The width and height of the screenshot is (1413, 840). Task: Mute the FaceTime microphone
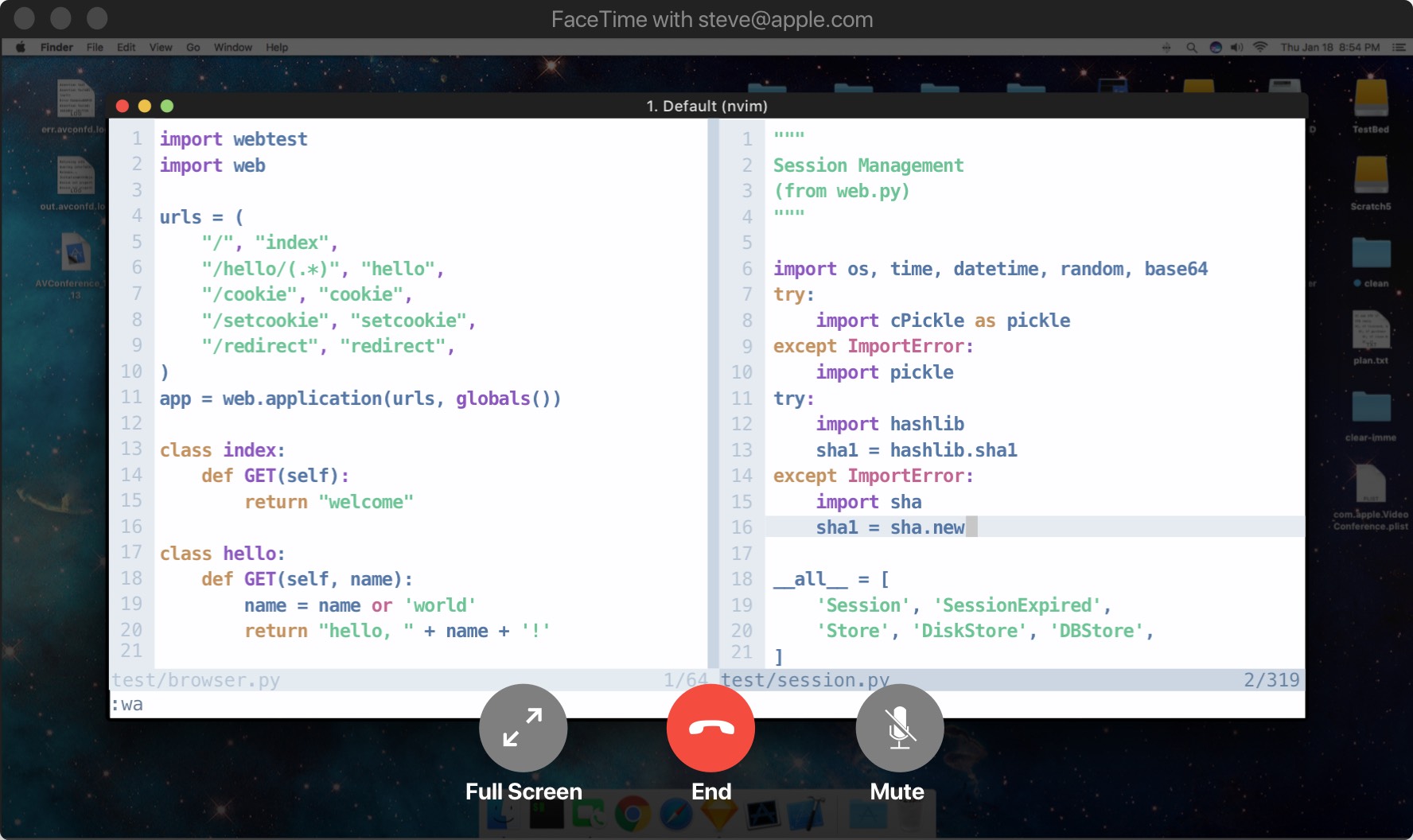tap(899, 728)
